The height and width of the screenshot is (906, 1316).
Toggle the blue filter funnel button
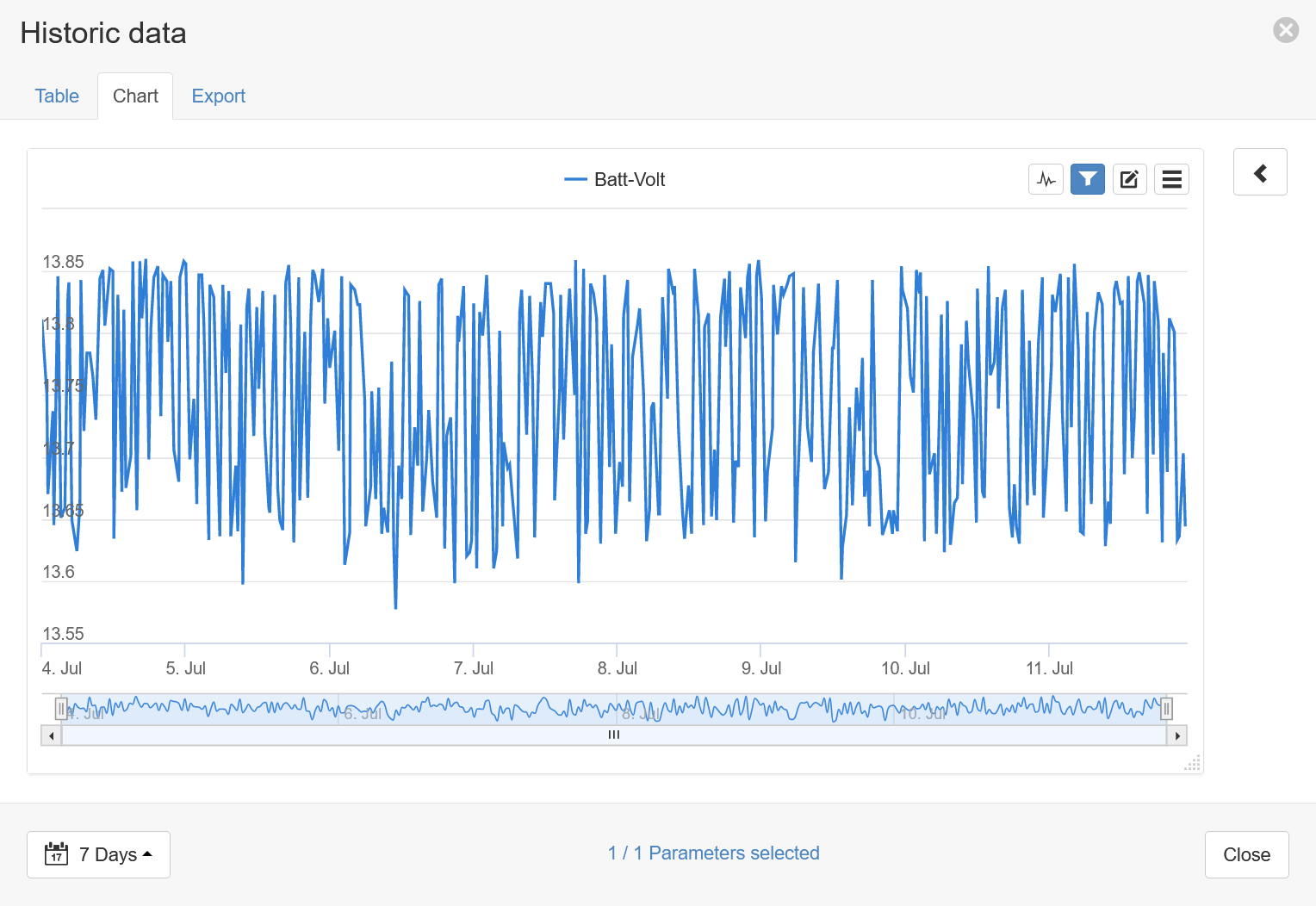1088,179
